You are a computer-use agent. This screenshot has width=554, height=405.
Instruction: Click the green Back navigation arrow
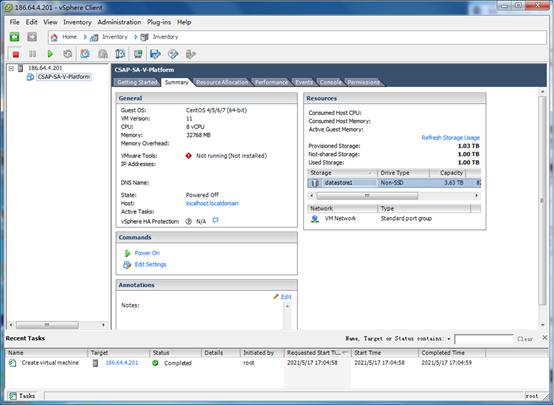[x=14, y=37]
